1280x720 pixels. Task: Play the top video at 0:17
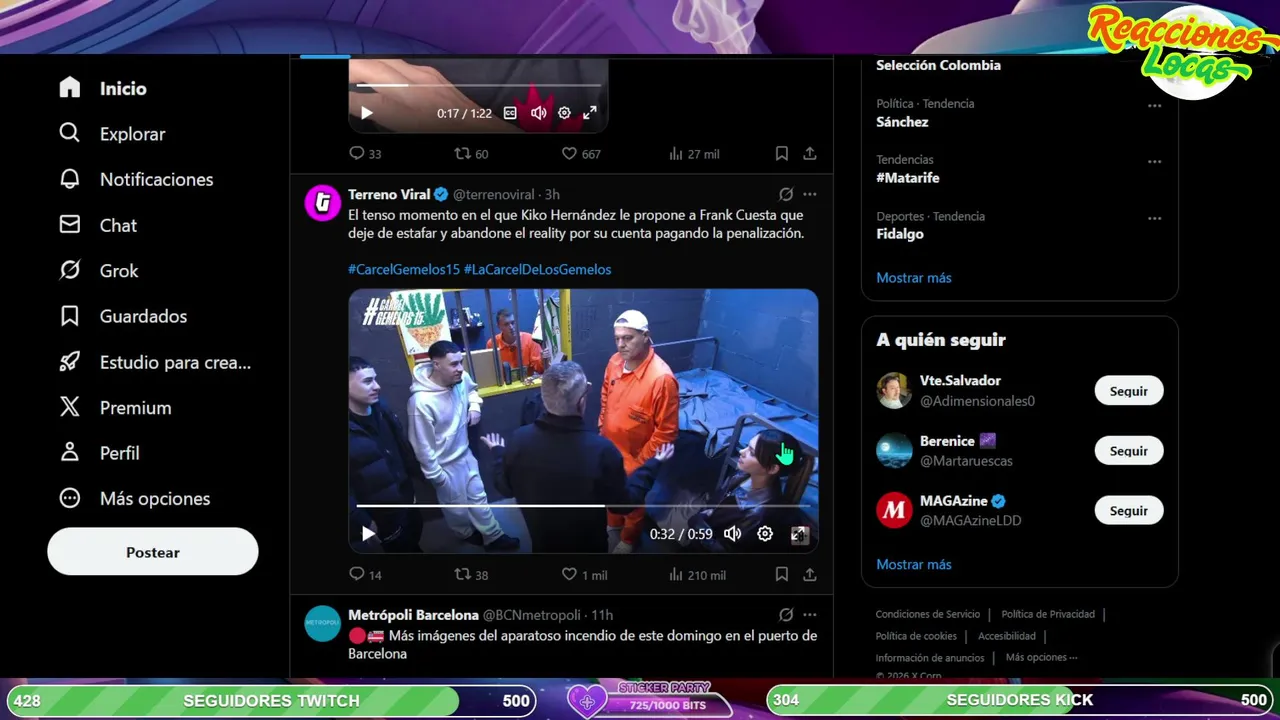pyautogui.click(x=367, y=113)
